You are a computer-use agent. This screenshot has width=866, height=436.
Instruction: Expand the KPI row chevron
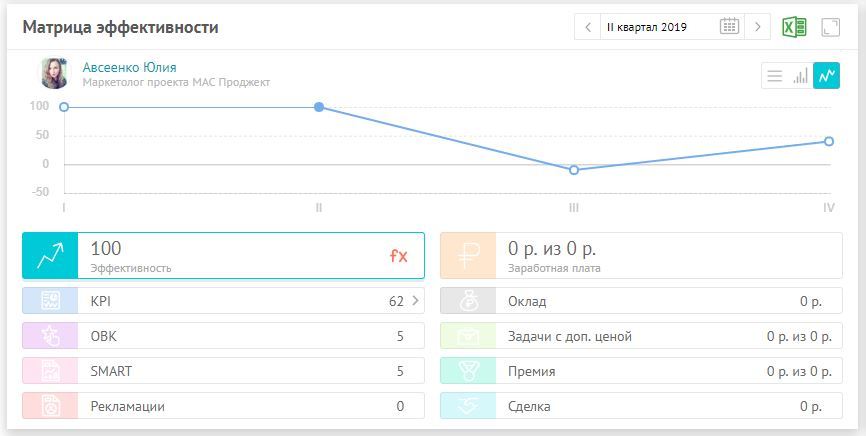pyautogui.click(x=415, y=301)
